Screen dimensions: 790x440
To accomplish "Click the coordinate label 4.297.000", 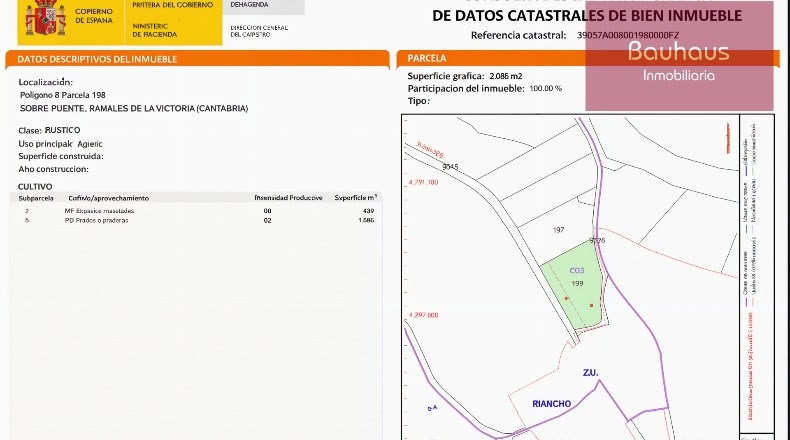I will coord(423,315).
